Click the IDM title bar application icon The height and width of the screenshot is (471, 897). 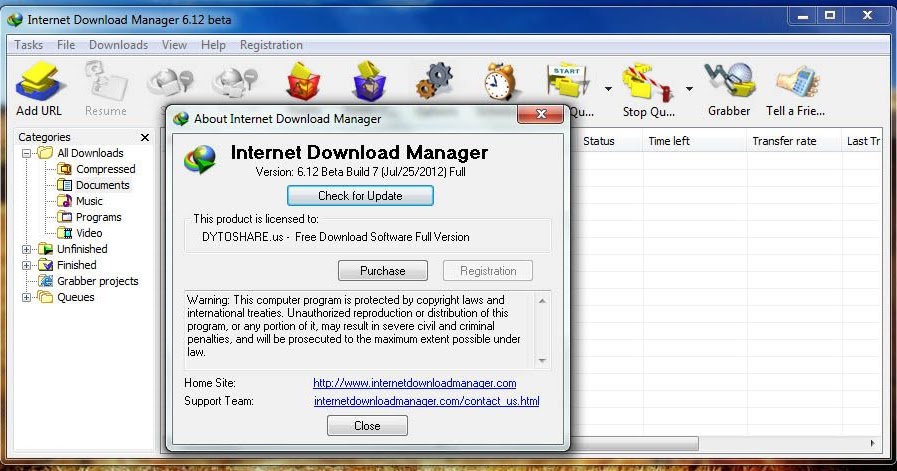tap(15, 20)
